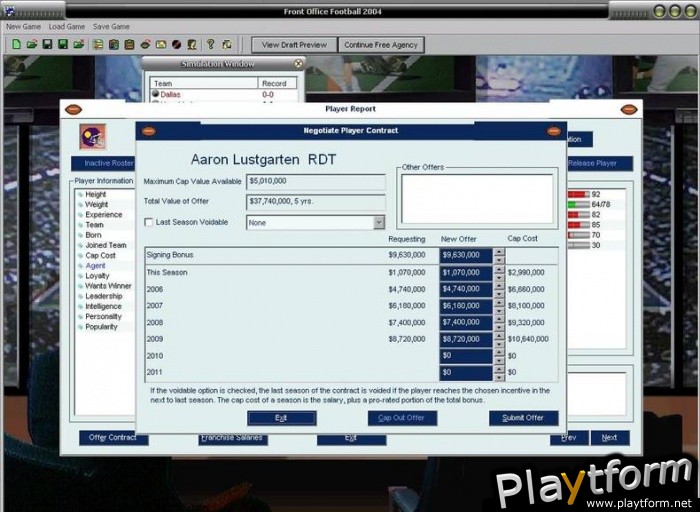
Task: Click the rating bar showing 92
Action: 578,194
